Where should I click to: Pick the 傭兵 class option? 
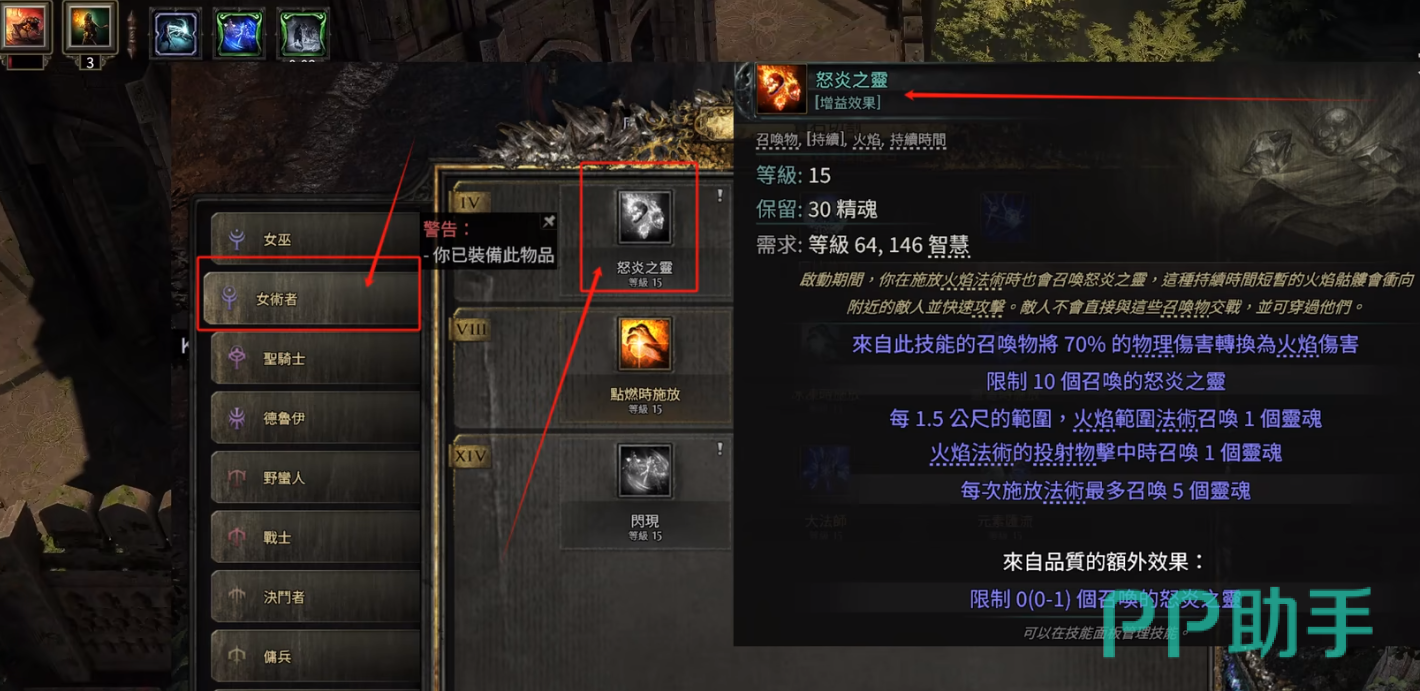click(x=316, y=656)
